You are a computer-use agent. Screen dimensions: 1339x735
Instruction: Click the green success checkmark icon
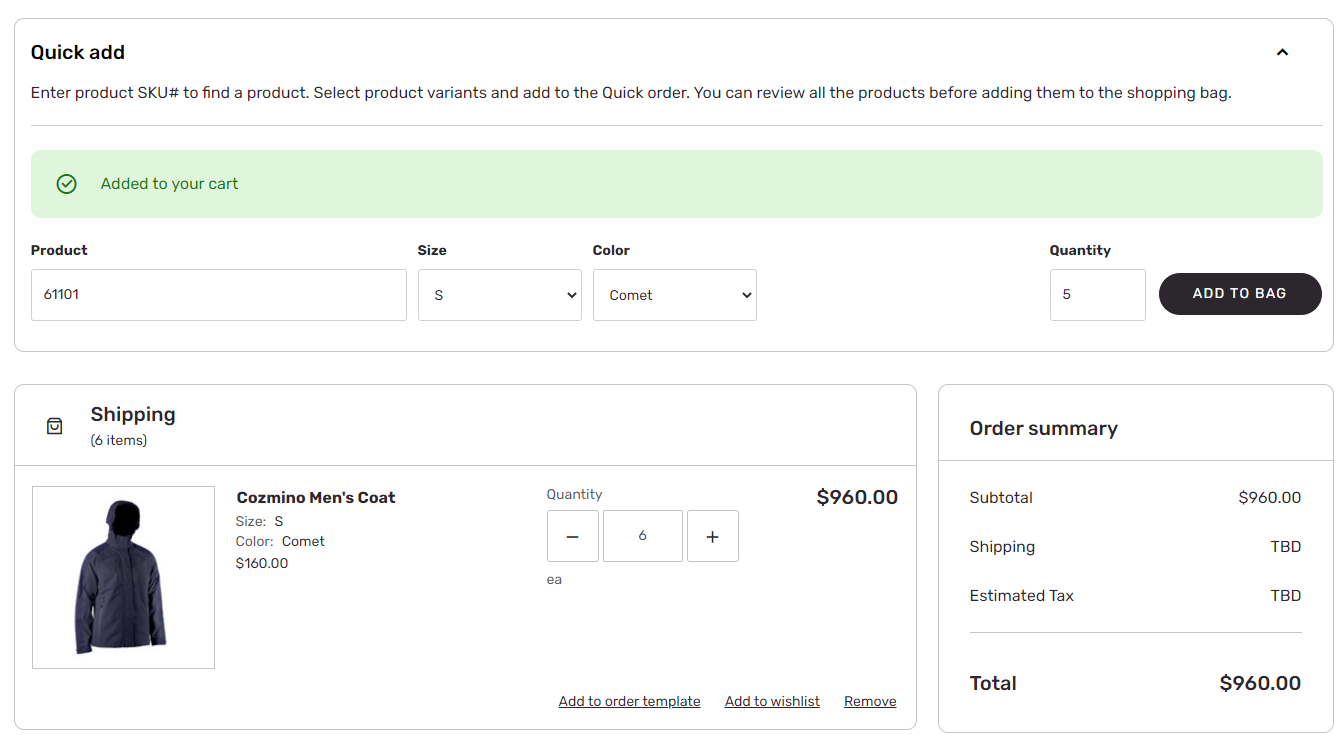(x=67, y=184)
